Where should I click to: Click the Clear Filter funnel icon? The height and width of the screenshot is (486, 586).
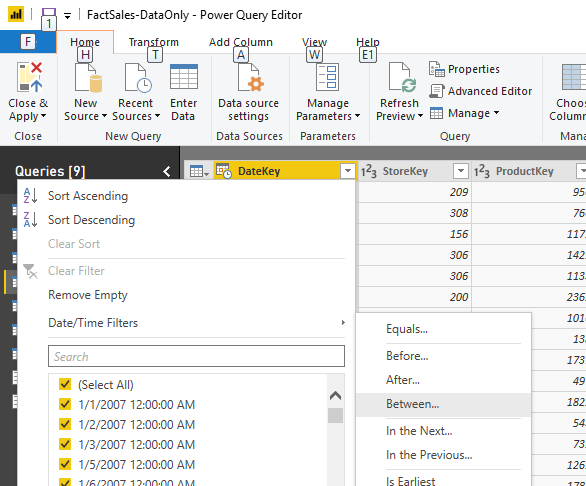pyautogui.click(x=30, y=271)
